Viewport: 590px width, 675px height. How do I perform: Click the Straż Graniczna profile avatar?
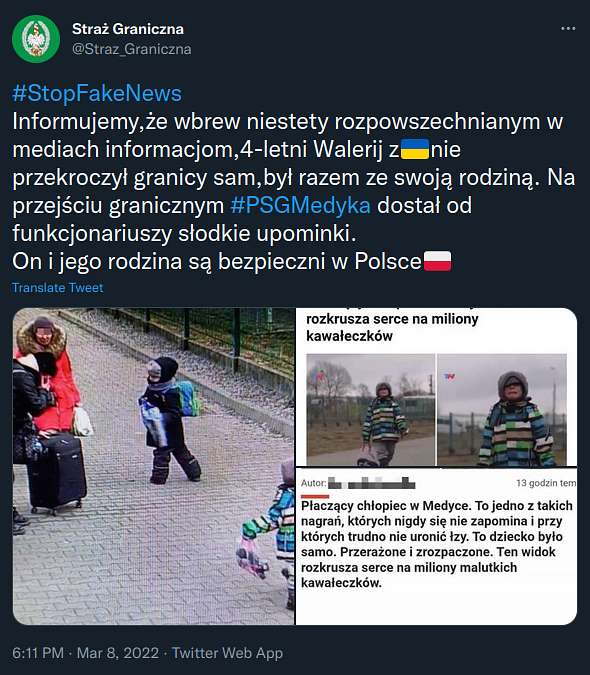[36, 39]
